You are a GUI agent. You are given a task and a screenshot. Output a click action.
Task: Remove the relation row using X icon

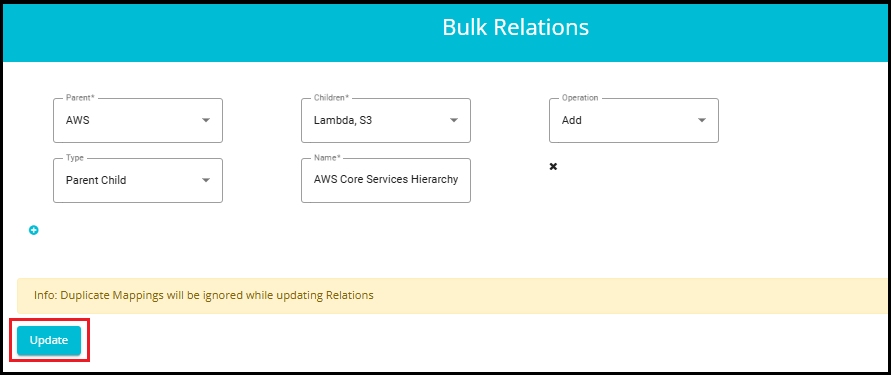553,166
